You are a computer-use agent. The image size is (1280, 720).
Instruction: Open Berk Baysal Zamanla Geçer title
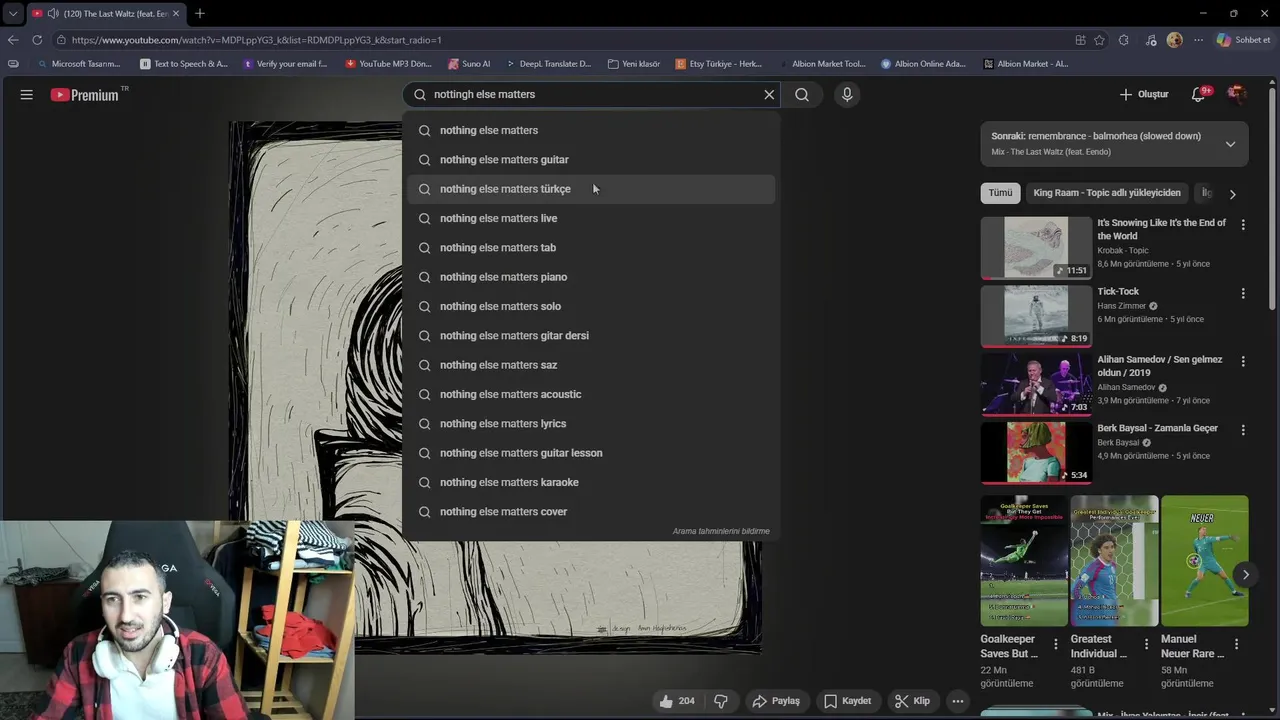(1157, 428)
